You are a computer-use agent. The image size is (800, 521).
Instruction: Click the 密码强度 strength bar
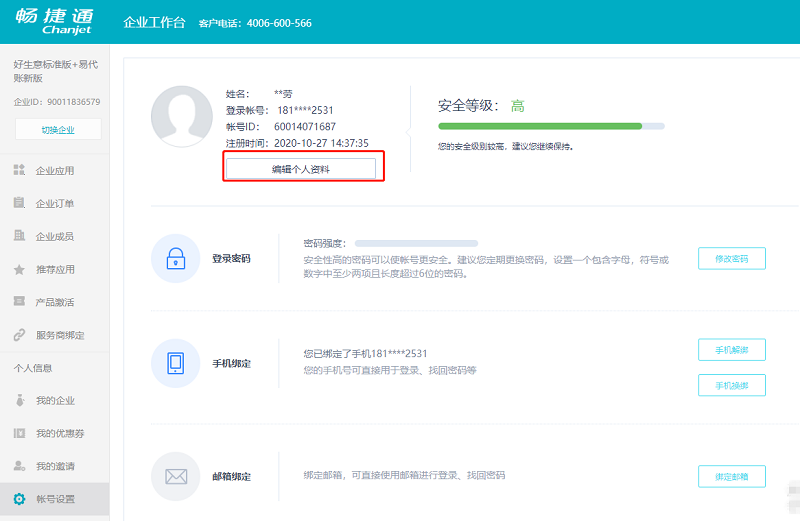[x=416, y=243]
